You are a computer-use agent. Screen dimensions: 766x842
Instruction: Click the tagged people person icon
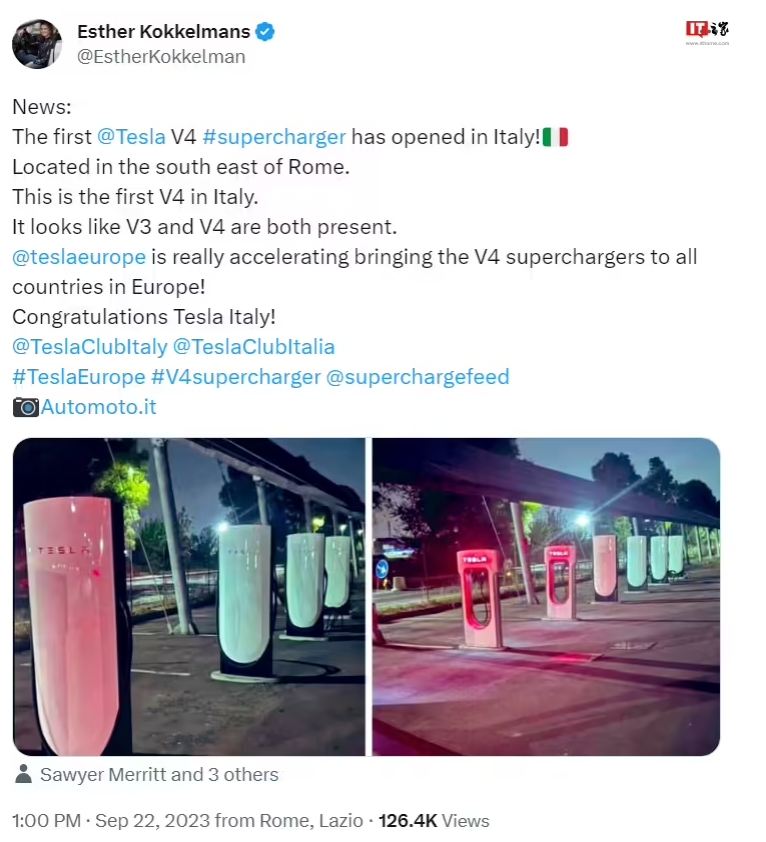coord(24,775)
